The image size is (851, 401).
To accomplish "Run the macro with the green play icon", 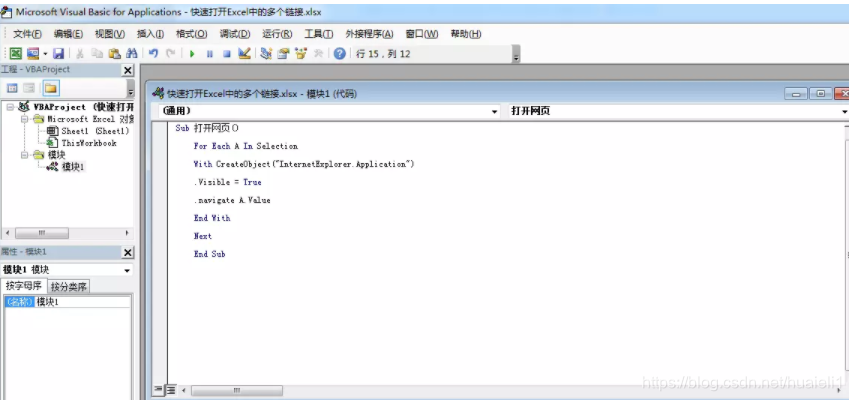I will point(192,54).
